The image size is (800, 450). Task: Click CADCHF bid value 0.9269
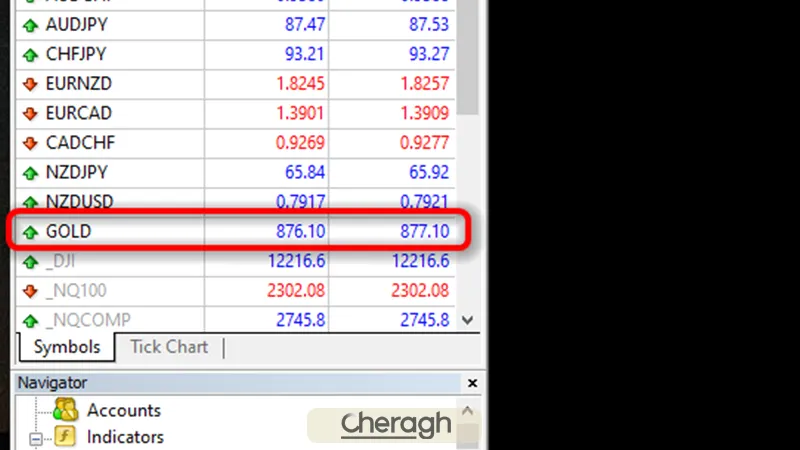pyautogui.click(x=300, y=143)
